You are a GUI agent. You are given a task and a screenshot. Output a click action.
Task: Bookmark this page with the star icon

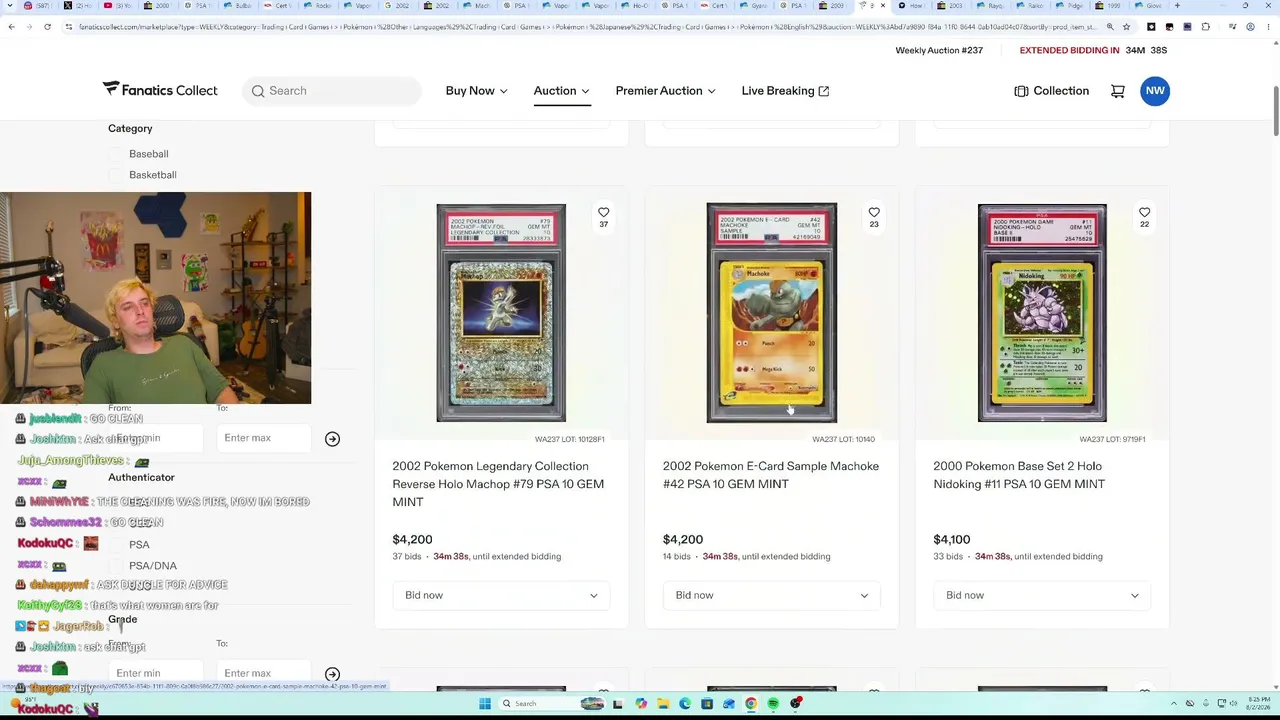point(1126,27)
